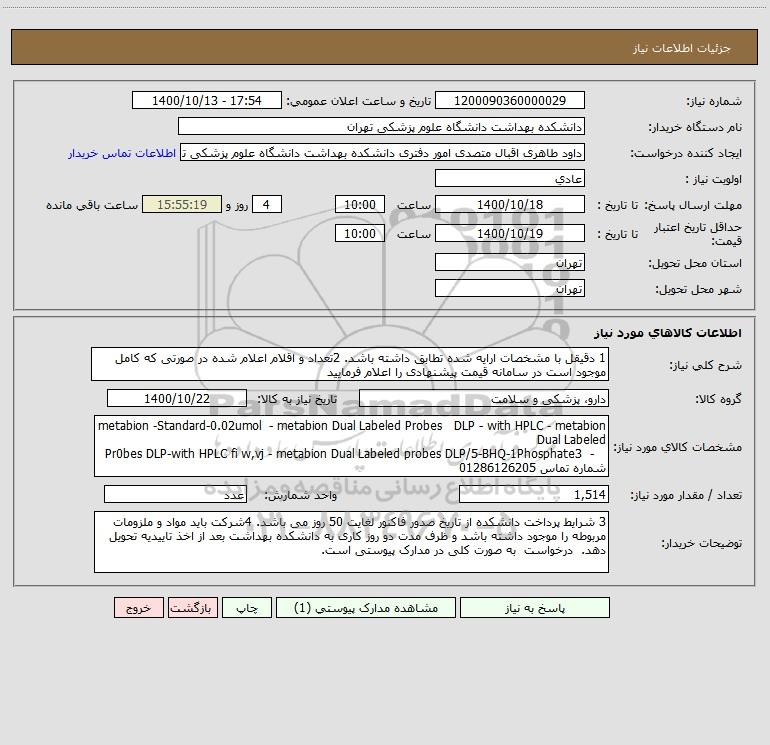Click the response deadline date 1400/10/18
Screen dimensions: 770x745
(510, 204)
